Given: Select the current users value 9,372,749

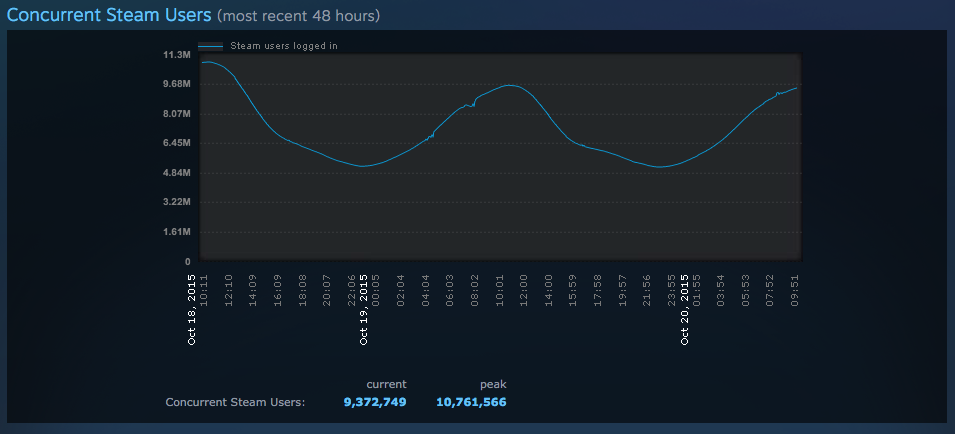Looking at the screenshot, I should click(375, 402).
